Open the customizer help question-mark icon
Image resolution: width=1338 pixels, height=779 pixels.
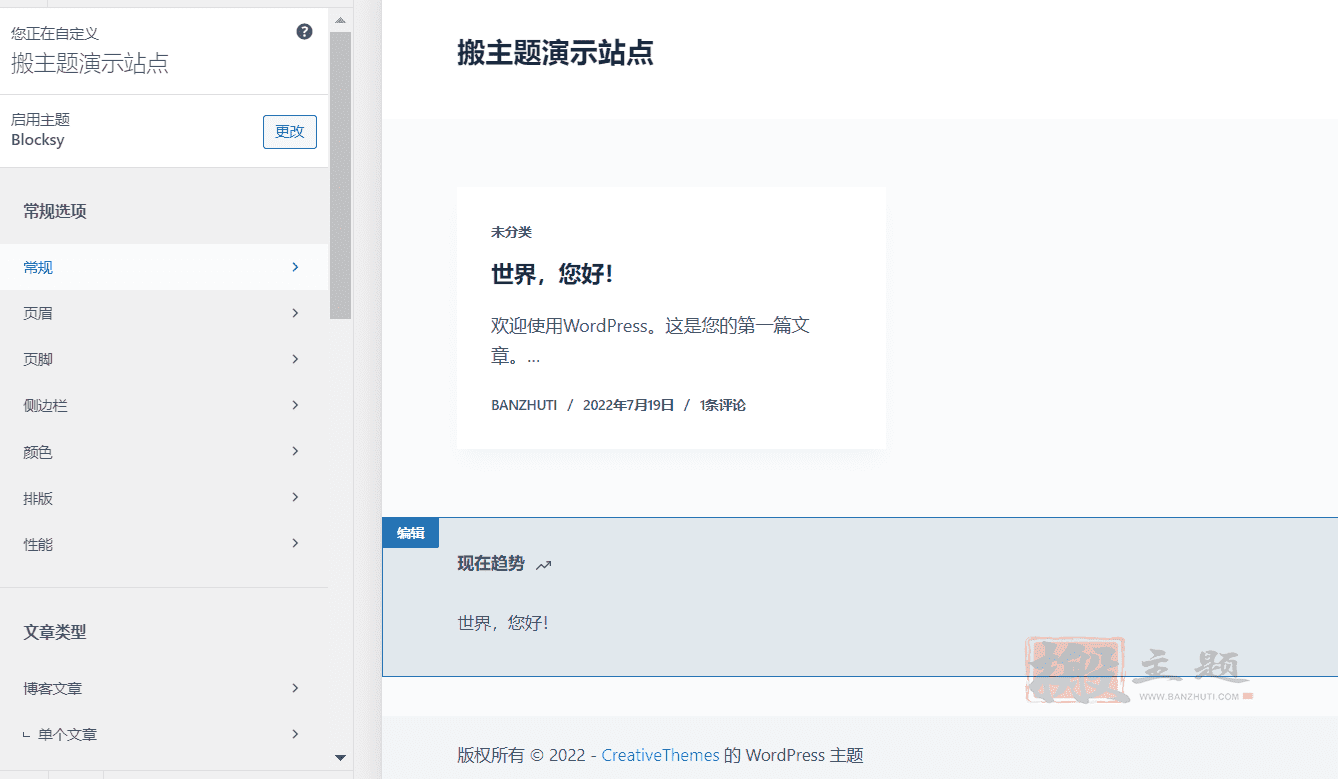coord(305,32)
